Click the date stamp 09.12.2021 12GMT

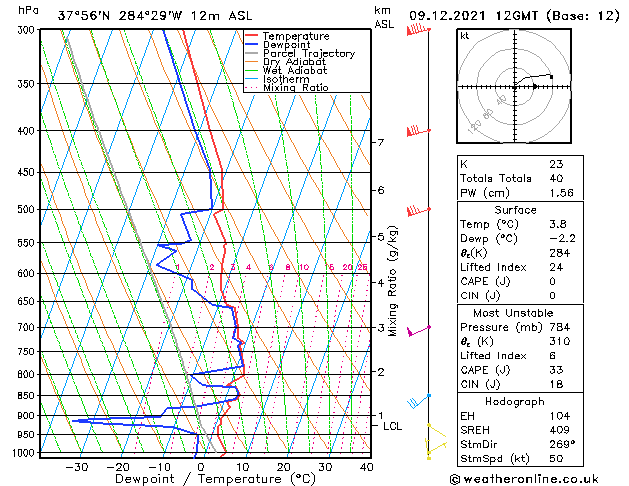click(x=473, y=16)
